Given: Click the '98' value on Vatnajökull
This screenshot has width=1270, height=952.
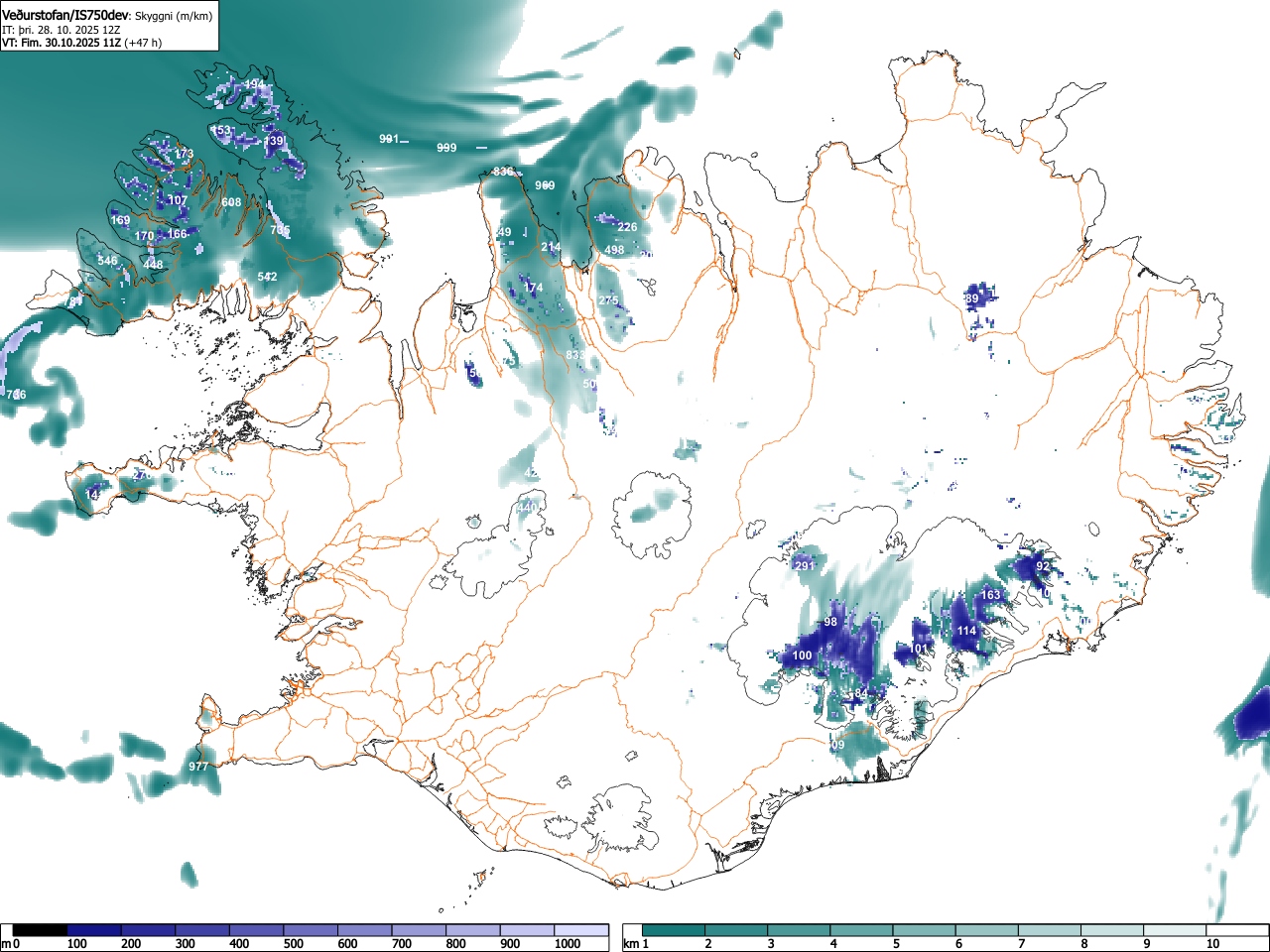Looking at the screenshot, I should tap(831, 623).
